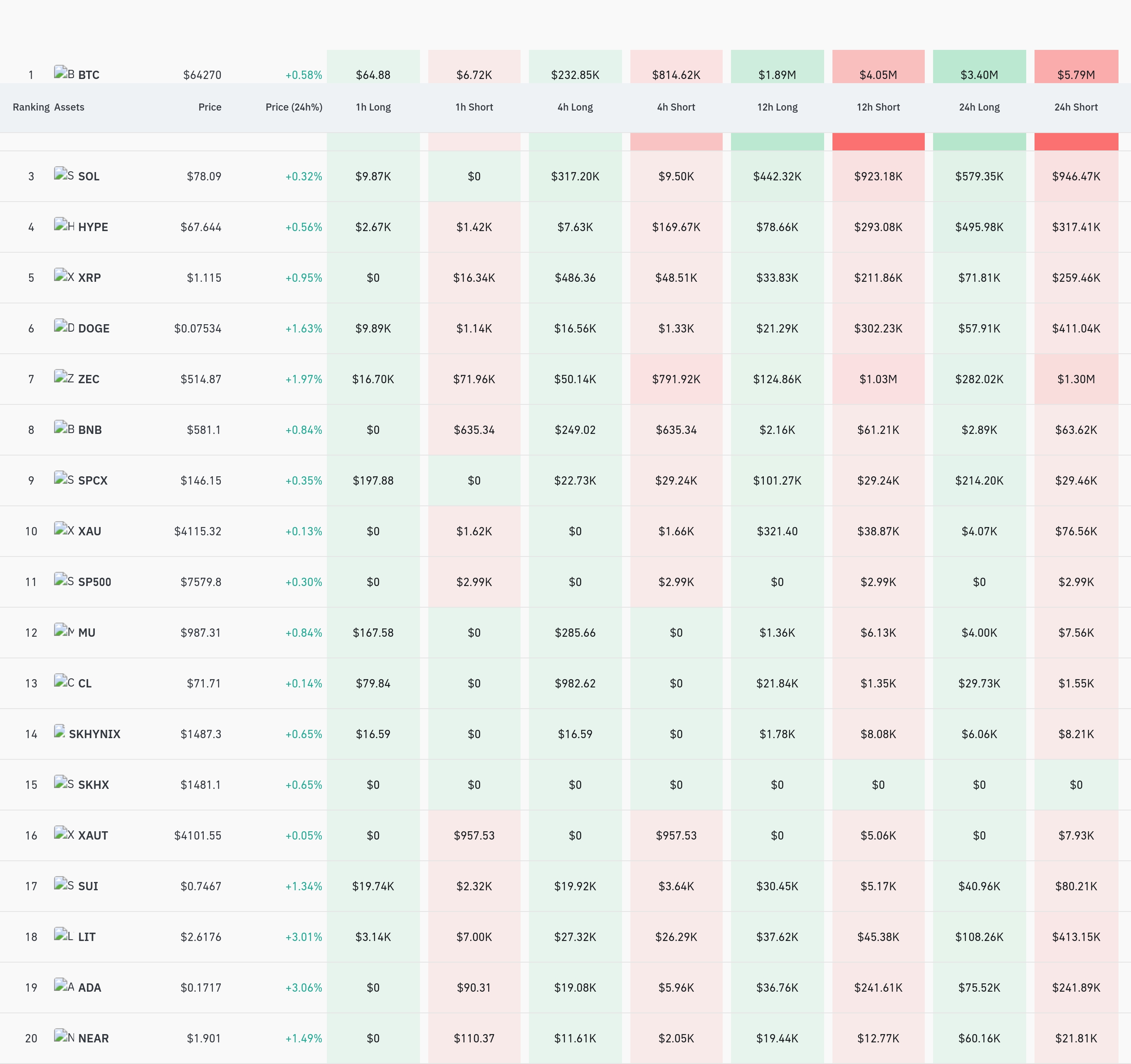Screen dimensions: 1131x1064
Task: Click the SOL coin icon
Action: (x=64, y=174)
